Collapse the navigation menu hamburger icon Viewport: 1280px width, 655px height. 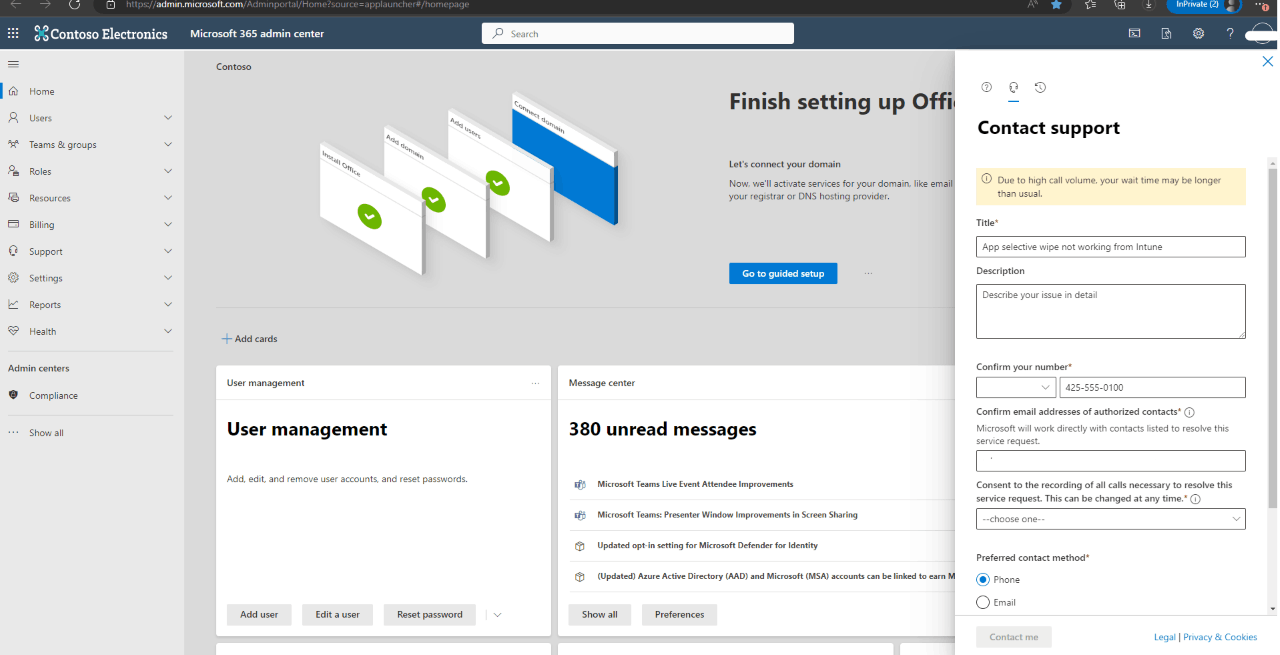pos(13,64)
